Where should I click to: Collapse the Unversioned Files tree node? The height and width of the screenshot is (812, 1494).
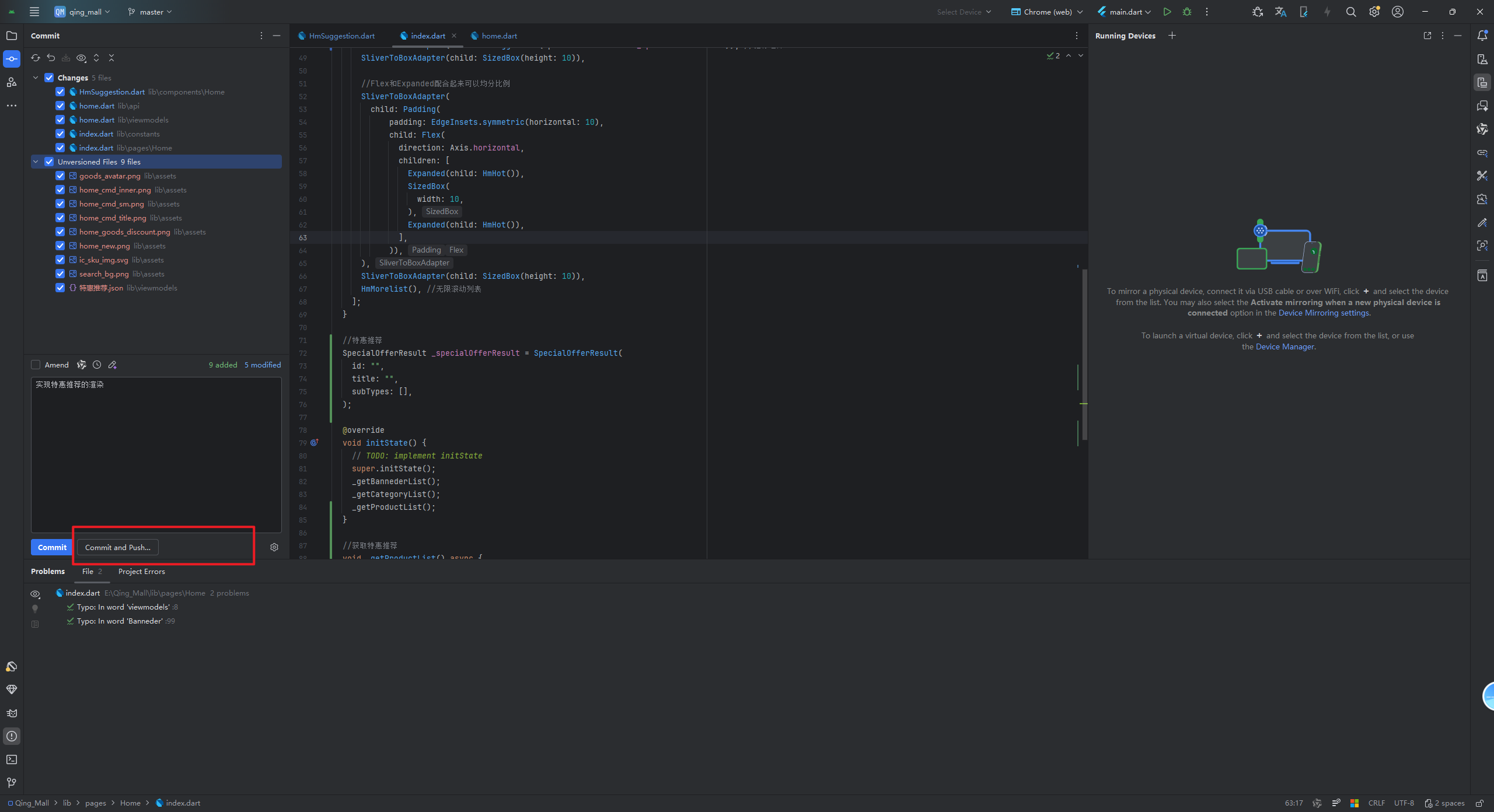click(x=36, y=162)
